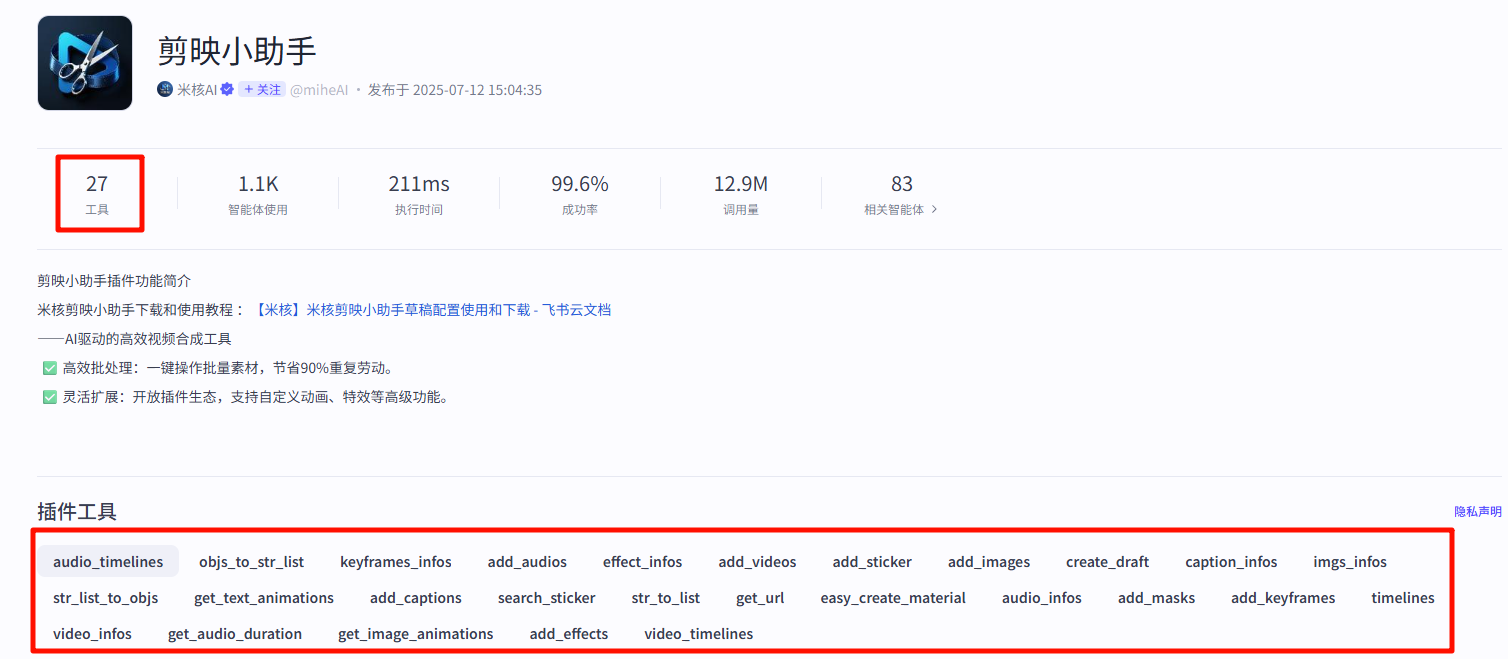Open the 飞书云文档 tutorial link
Viewport: 1508px width, 659px height.
click(x=433, y=310)
